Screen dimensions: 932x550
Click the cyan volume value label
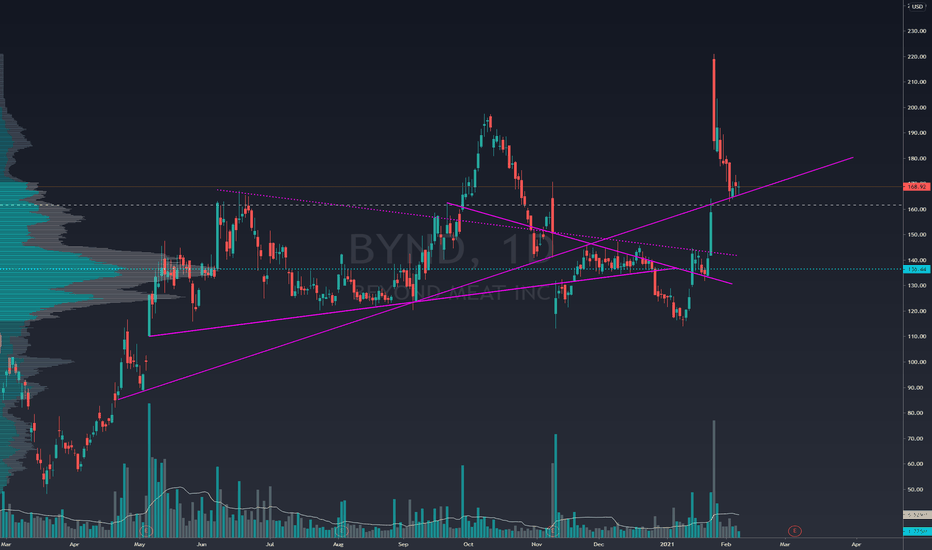917,530
